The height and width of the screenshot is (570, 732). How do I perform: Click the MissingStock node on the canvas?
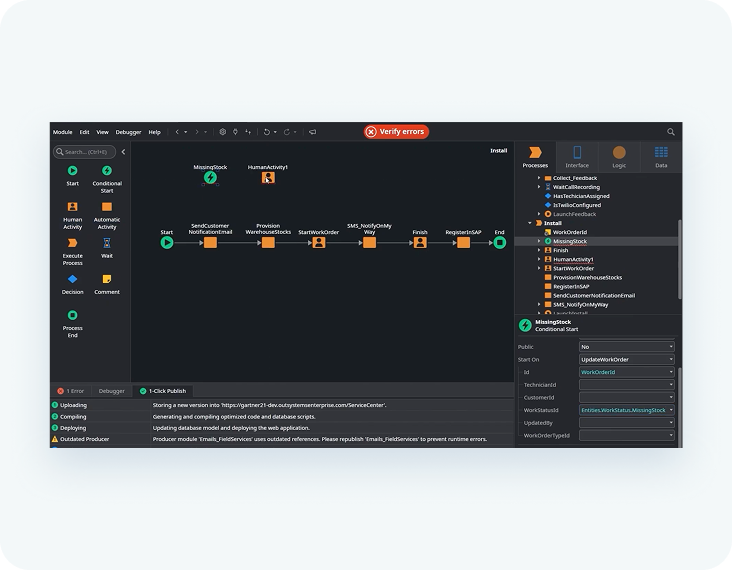point(210,178)
